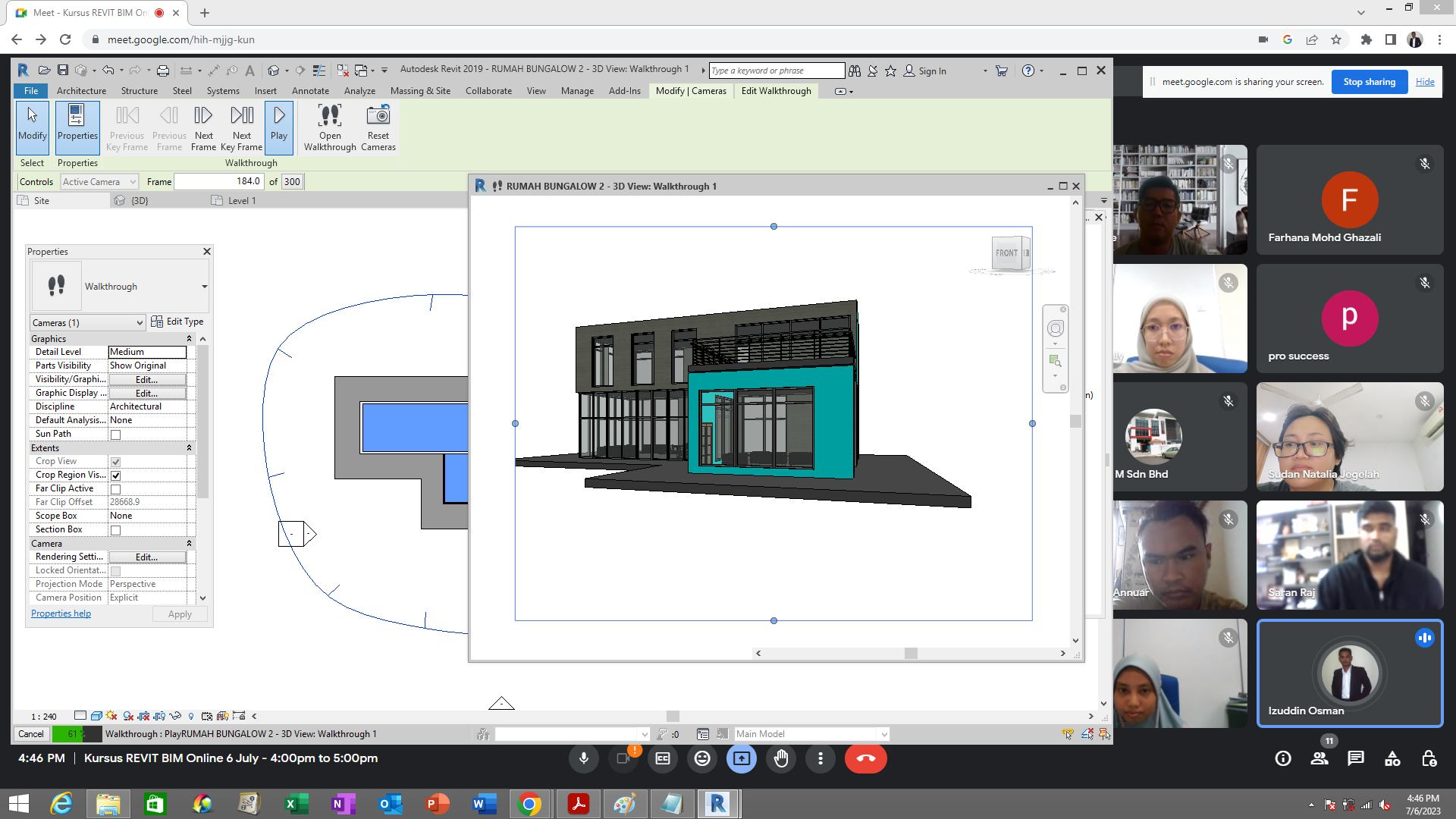The width and height of the screenshot is (1456, 819).
Task: Open the Properties help link
Action: tap(61, 613)
